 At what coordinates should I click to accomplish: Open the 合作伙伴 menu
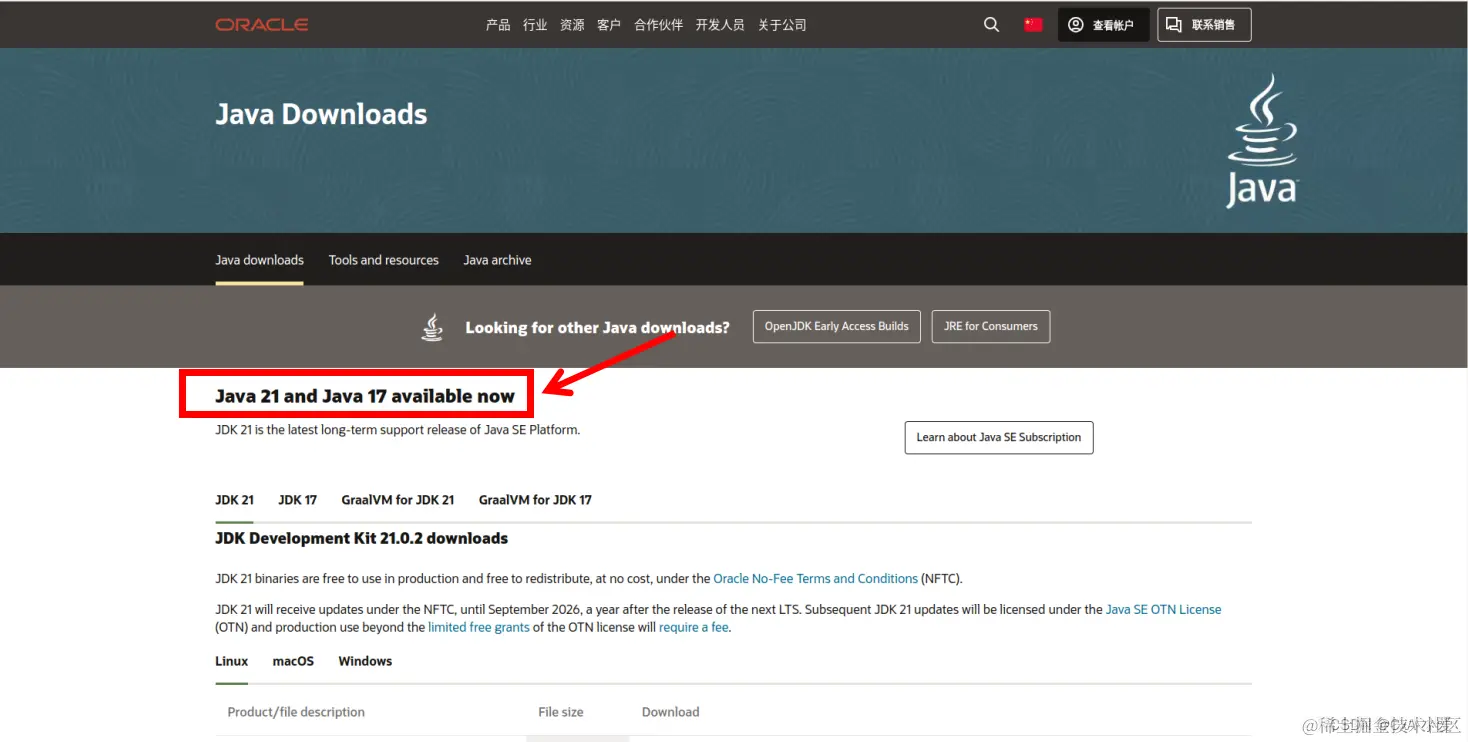tap(658, 25)
